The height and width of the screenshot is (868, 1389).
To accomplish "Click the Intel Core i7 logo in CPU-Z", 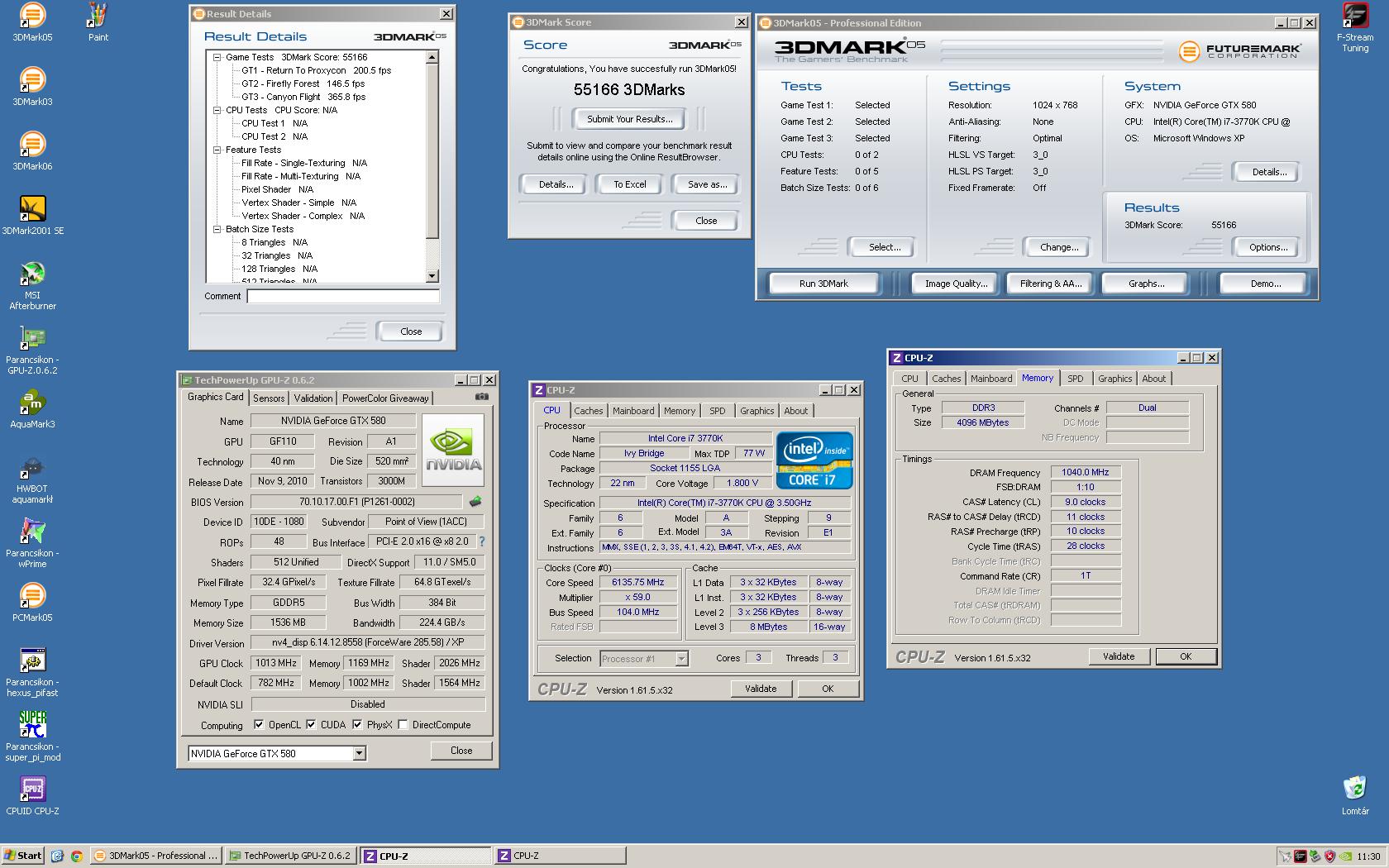I will pyautogui.click(x=814, y=460).
